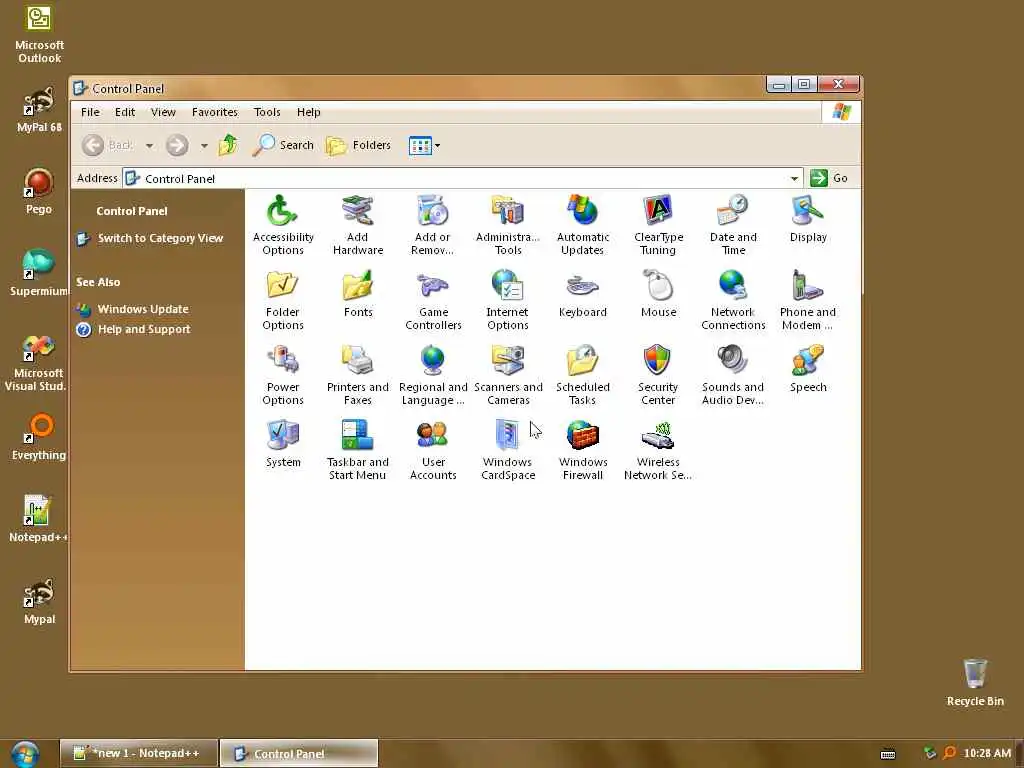Switch to Category View link
1024x768 pixels.
click(x=160, y=238)
